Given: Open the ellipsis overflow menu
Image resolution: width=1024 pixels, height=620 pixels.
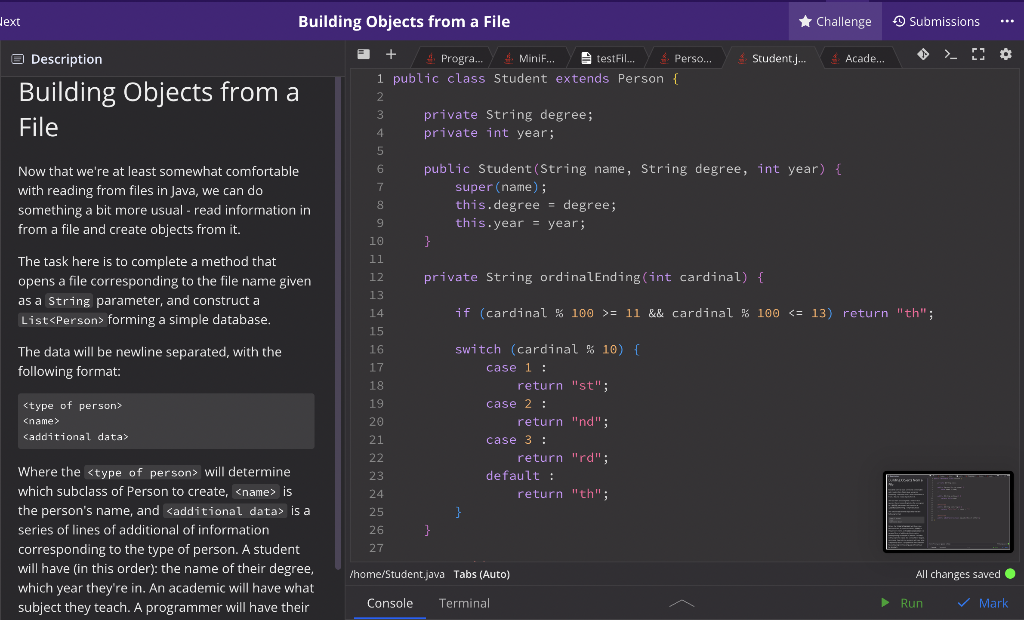Looking at the screenshot, I should [x=1008, y=20].
